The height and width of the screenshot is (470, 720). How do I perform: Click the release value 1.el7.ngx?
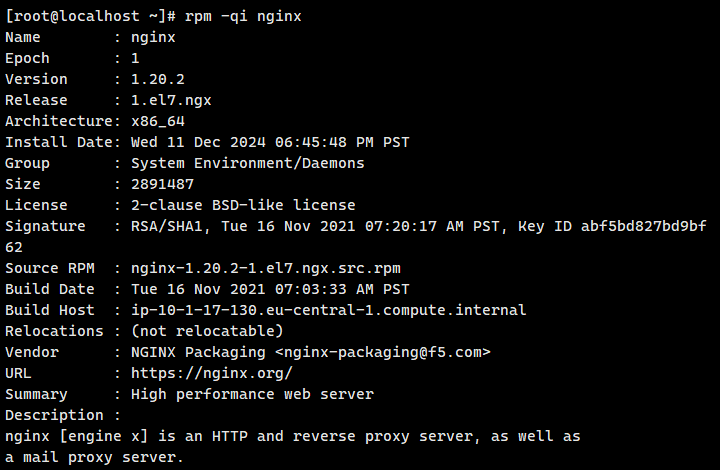[171, 101]
